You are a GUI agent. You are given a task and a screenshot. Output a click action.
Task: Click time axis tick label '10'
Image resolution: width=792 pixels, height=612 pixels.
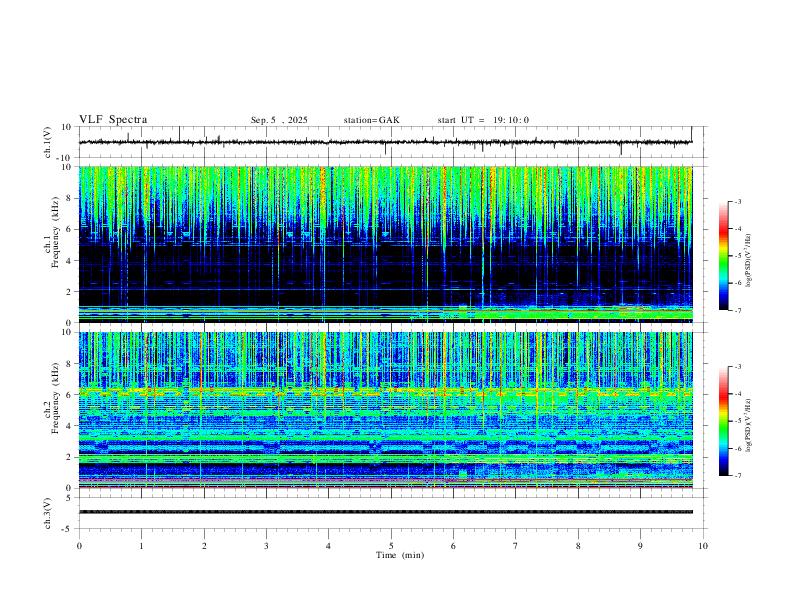(x=703, y=546)
